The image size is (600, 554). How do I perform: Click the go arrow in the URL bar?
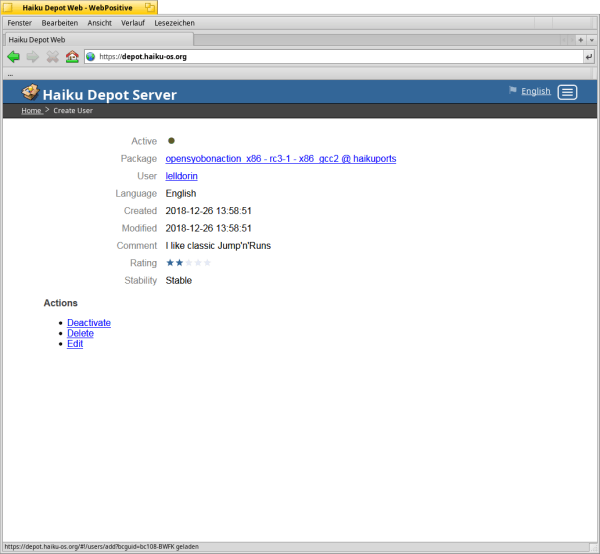[589, 57]
